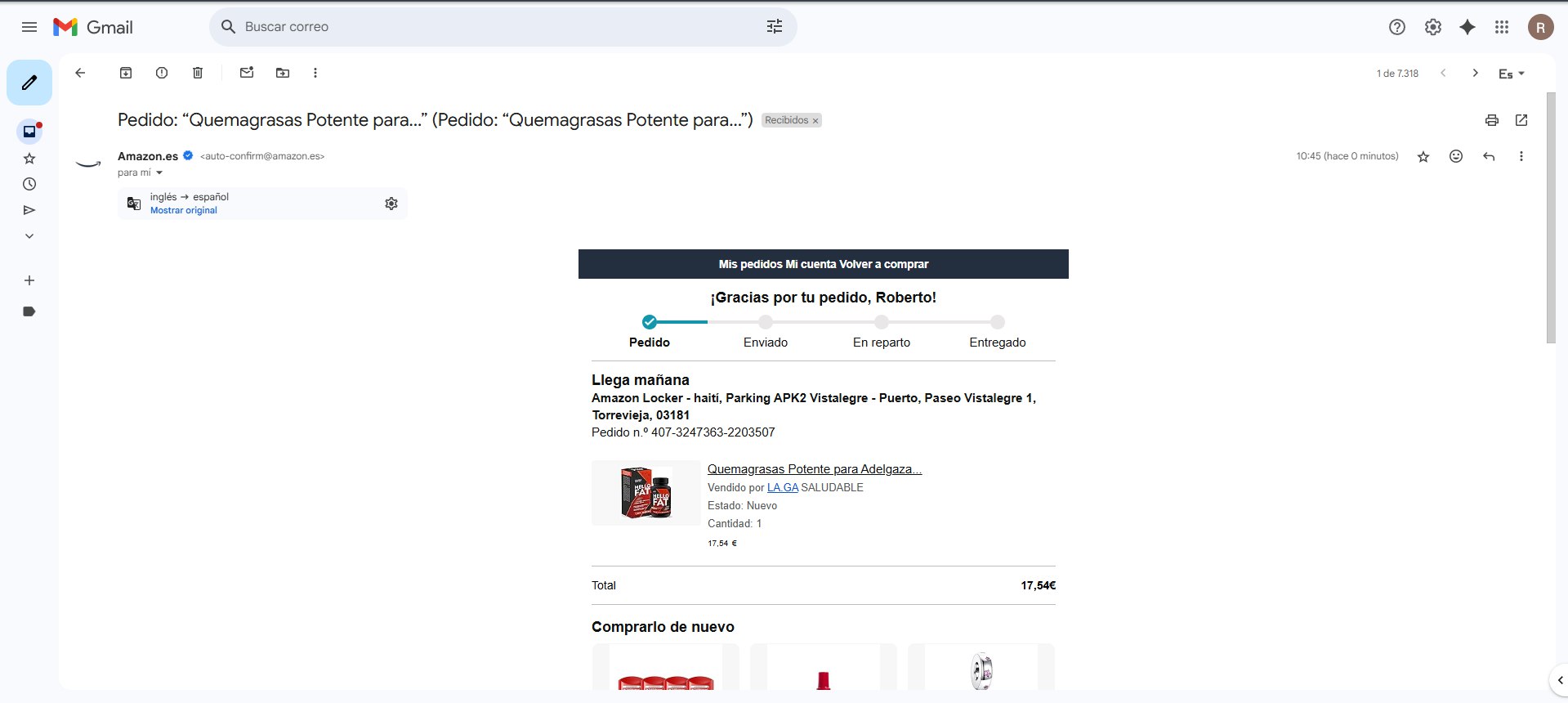Image resolution: width=1568 pixels, height=703 pixels.
Task: Compose a new email with pencil button
Action: (29, 83)
